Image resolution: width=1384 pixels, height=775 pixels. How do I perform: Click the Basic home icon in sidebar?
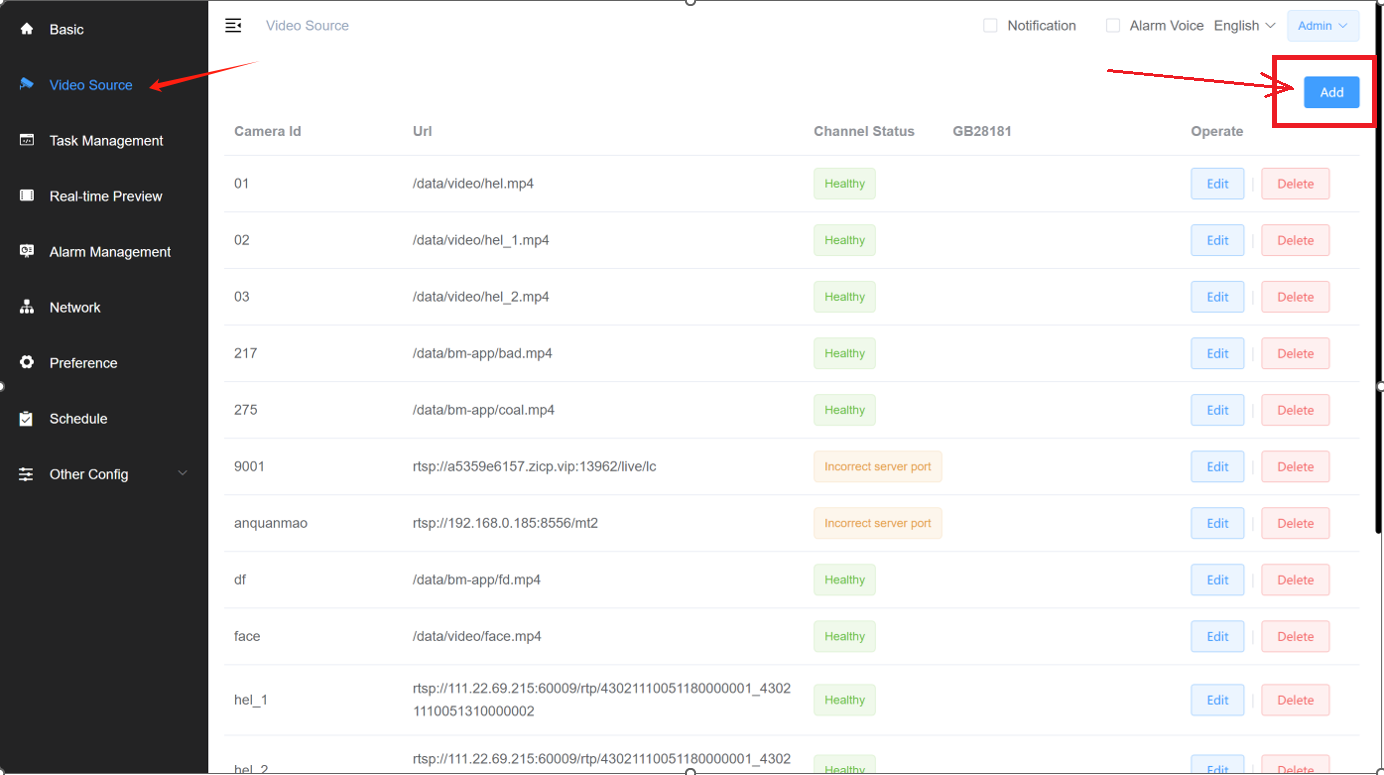27,29
